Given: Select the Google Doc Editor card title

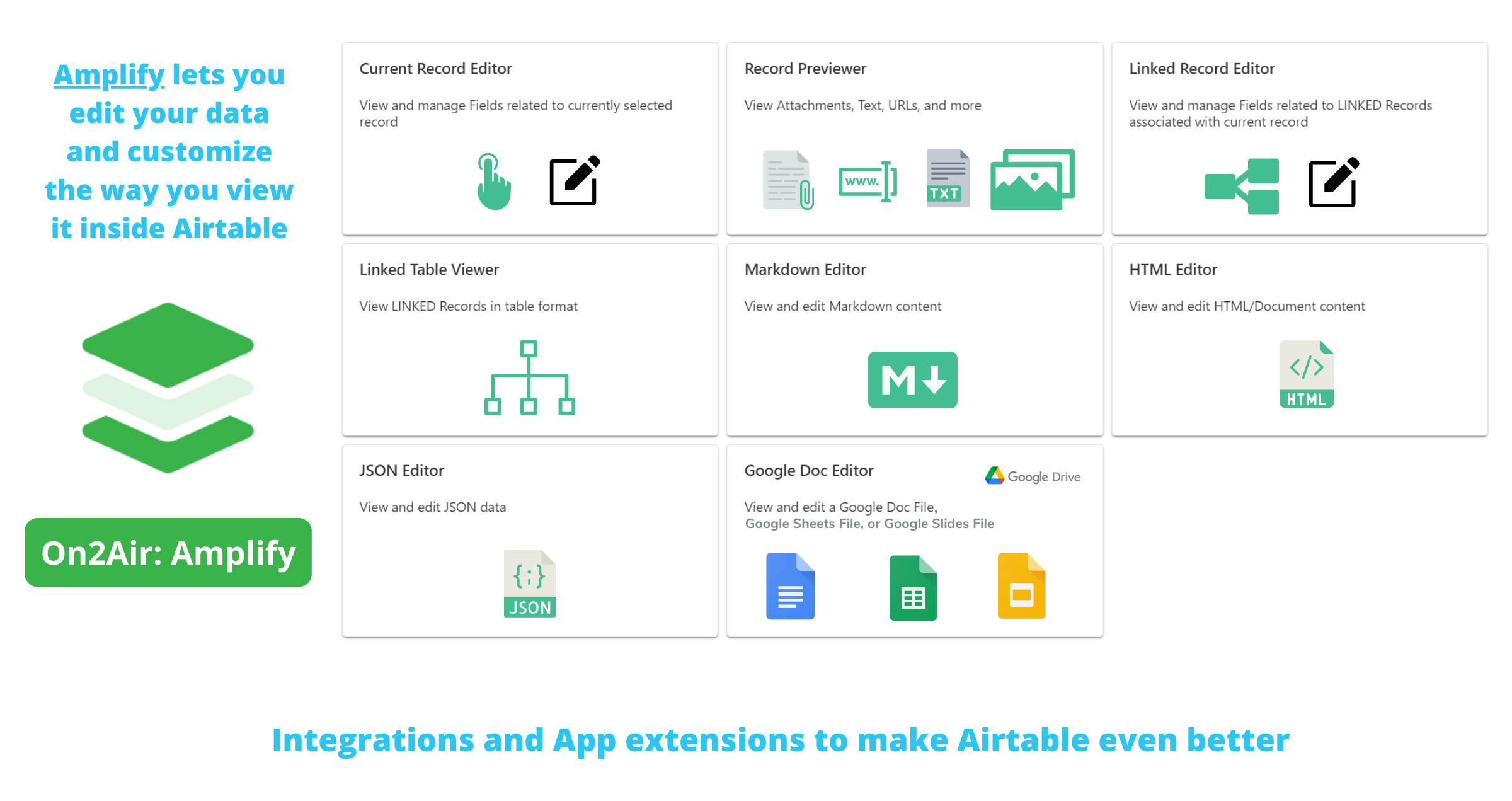Looking at the screenshot, I should click(809, 470).
